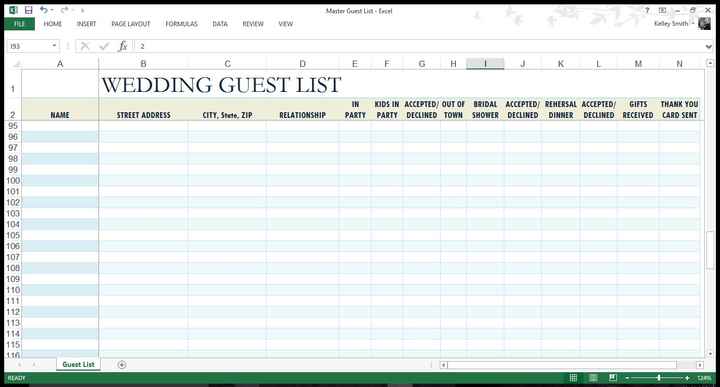Click the zoom slider handle
Image resolution: width=720 pixels, height=387 pixels.
(x=659, y=378)
